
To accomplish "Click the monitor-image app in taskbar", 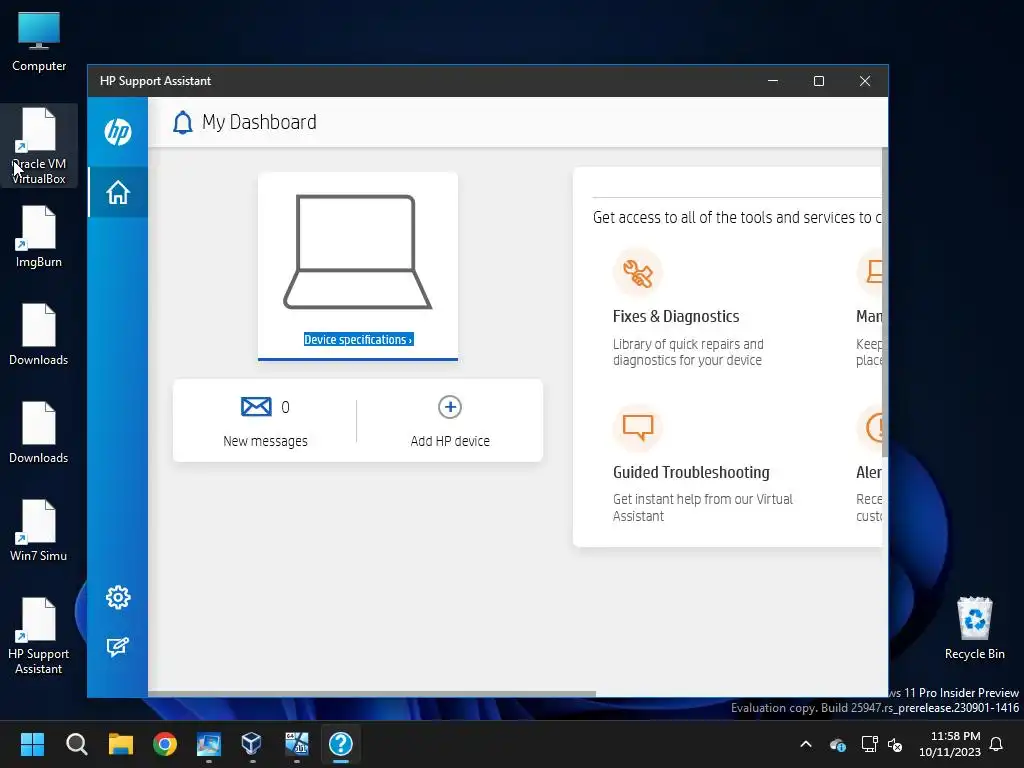I will (x=209, y=744).
